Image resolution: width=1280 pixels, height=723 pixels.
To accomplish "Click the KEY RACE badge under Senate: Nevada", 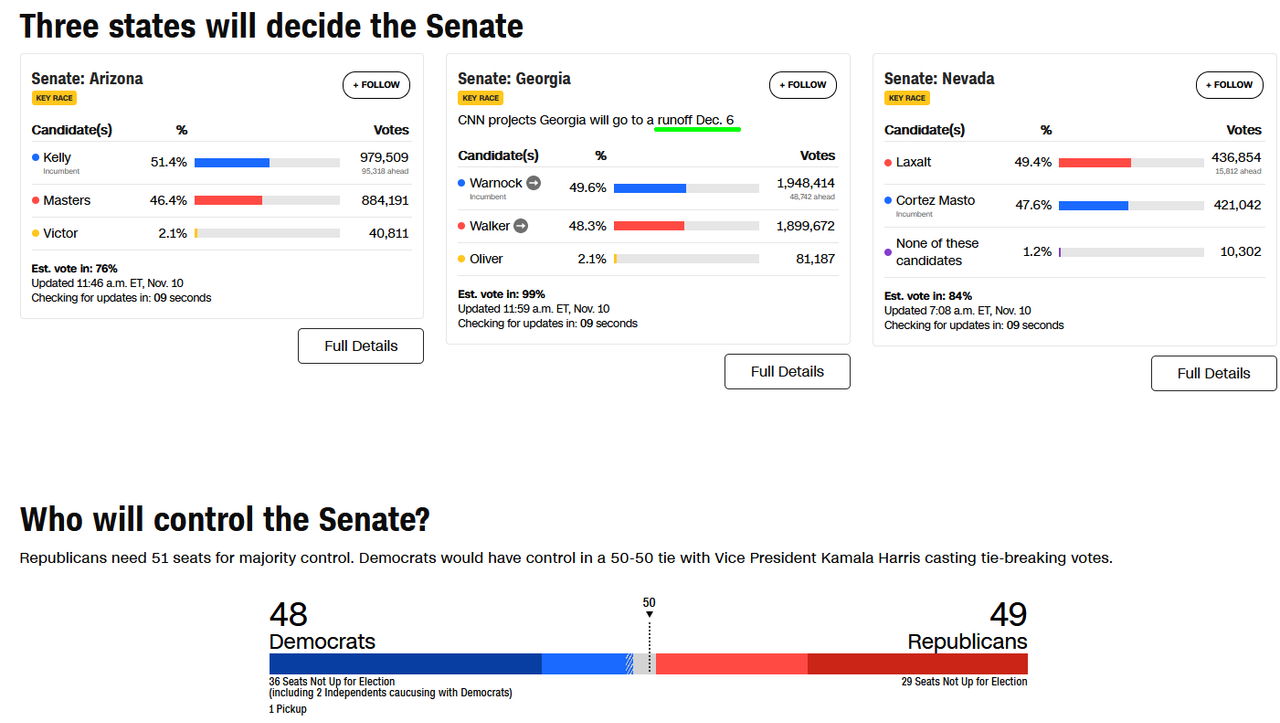I will pyautogui.click(x=907, y=98).
